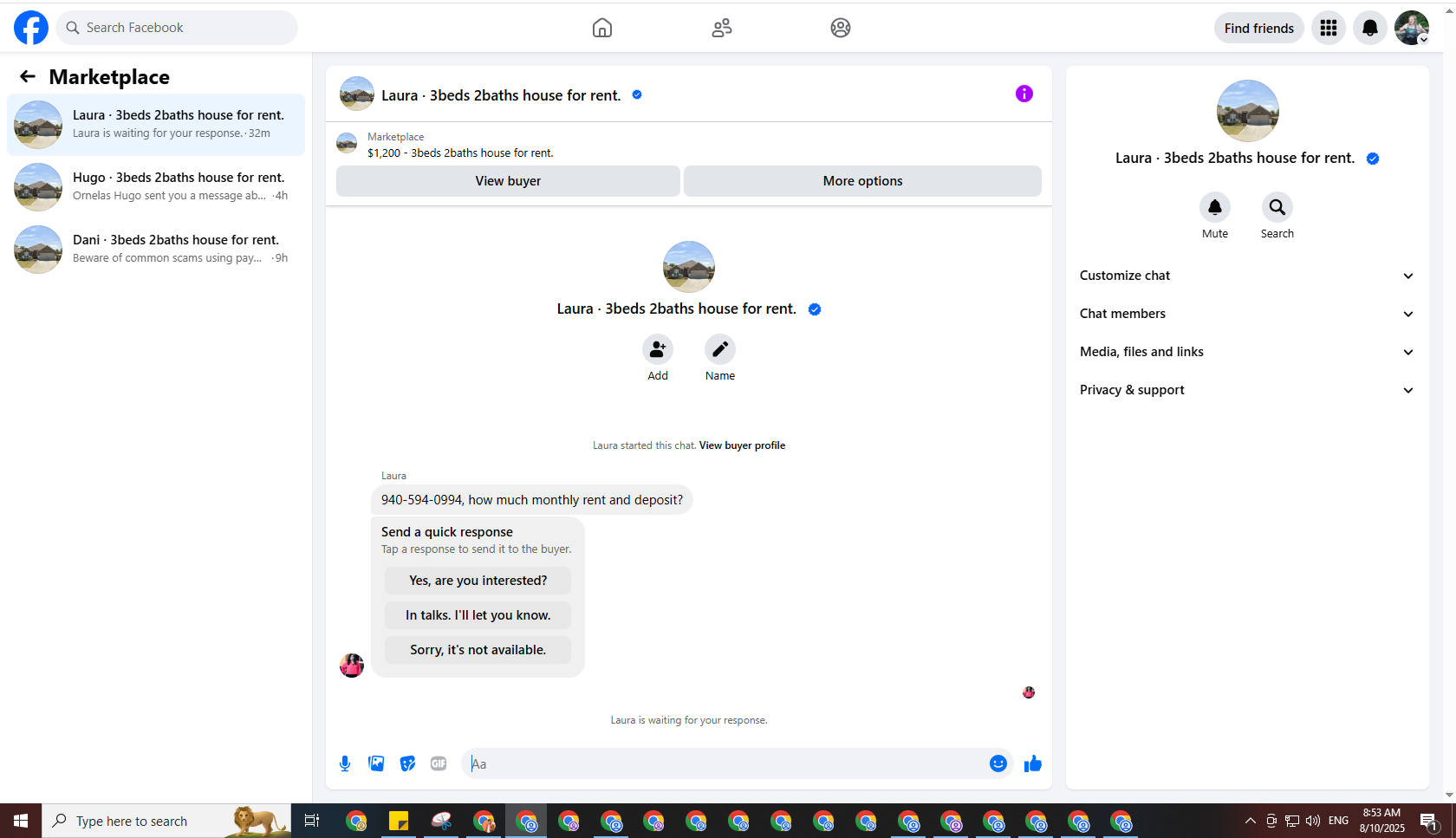Click the Search Facebook field
The width and height of the screenshot is (1456, 838).
coord(177,28)
